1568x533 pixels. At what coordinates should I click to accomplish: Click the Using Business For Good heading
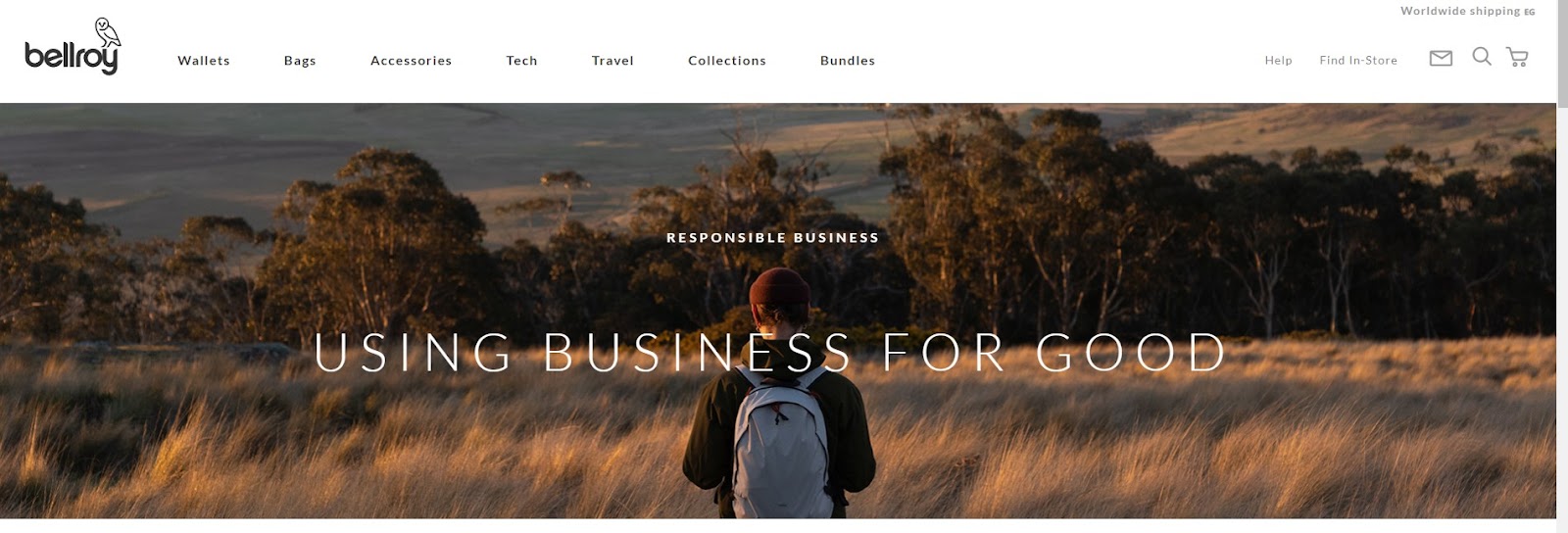click(770, 353)
